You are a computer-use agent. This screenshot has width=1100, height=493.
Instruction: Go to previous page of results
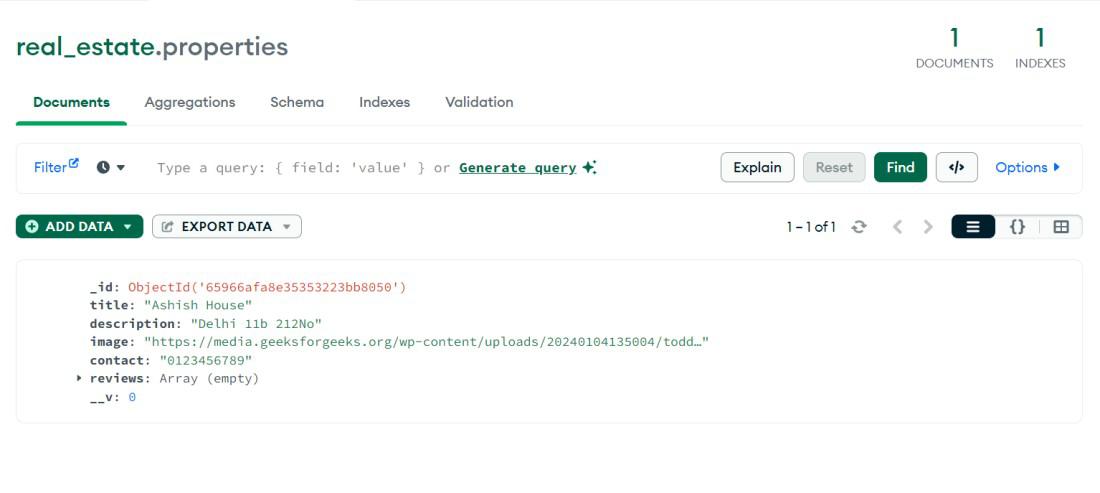(897, 227)
